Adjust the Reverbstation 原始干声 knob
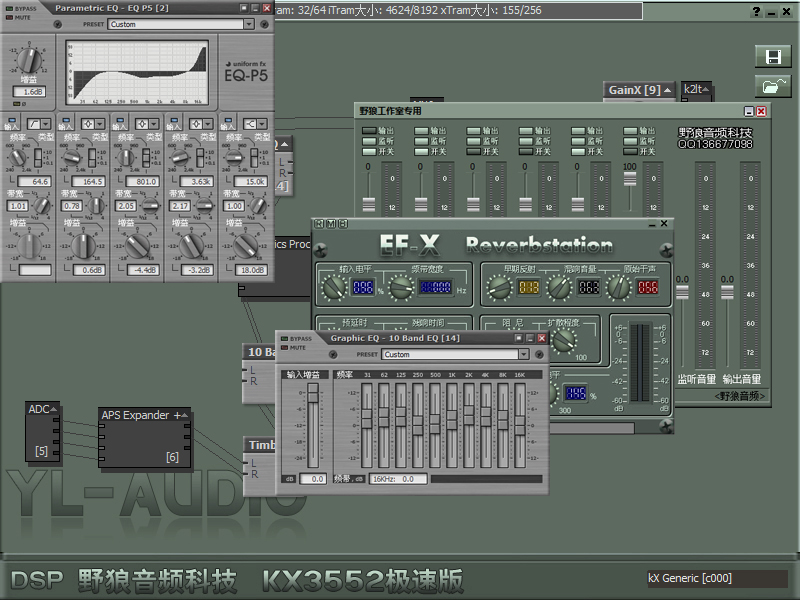The width and height of the screenshot is (800, 600). [619, 287]
